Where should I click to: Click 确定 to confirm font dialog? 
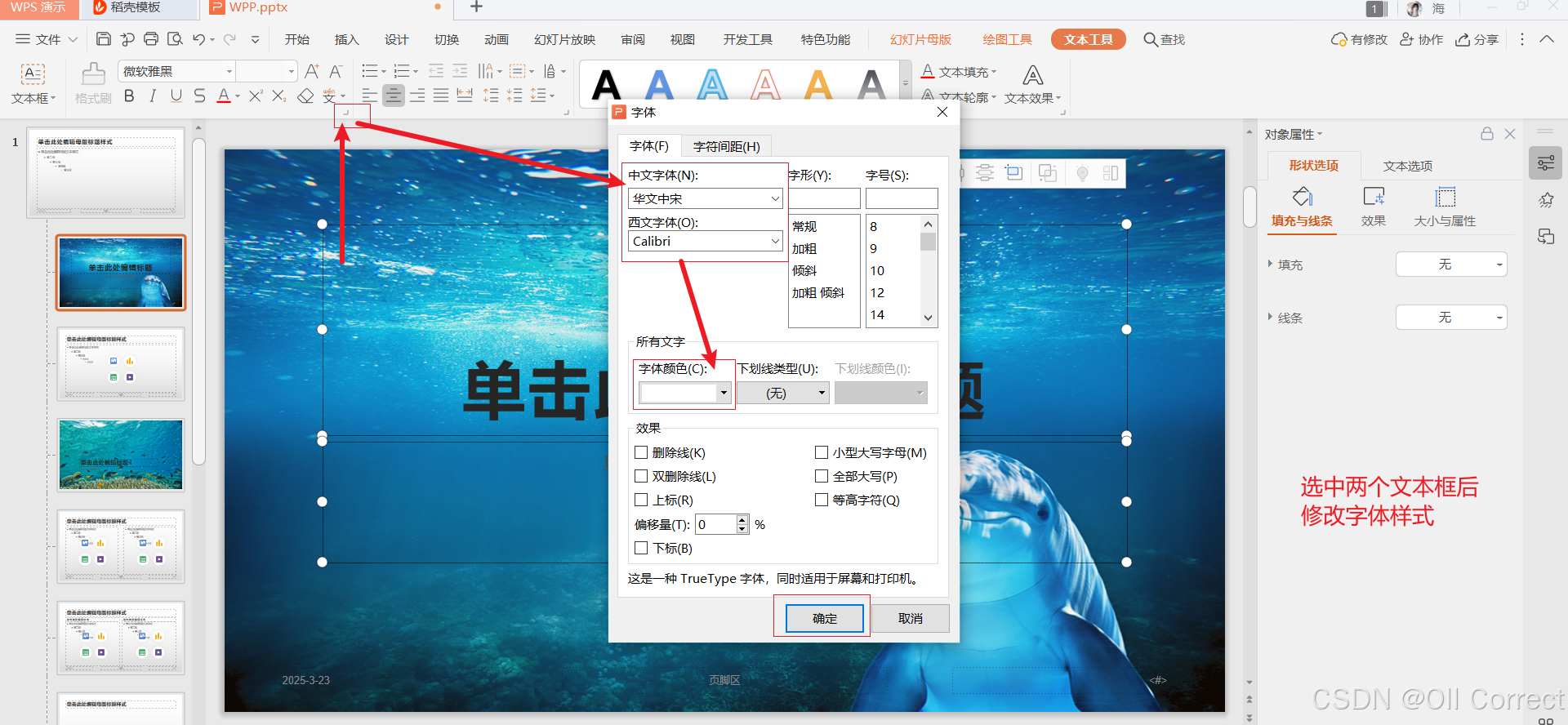[825, 618]
